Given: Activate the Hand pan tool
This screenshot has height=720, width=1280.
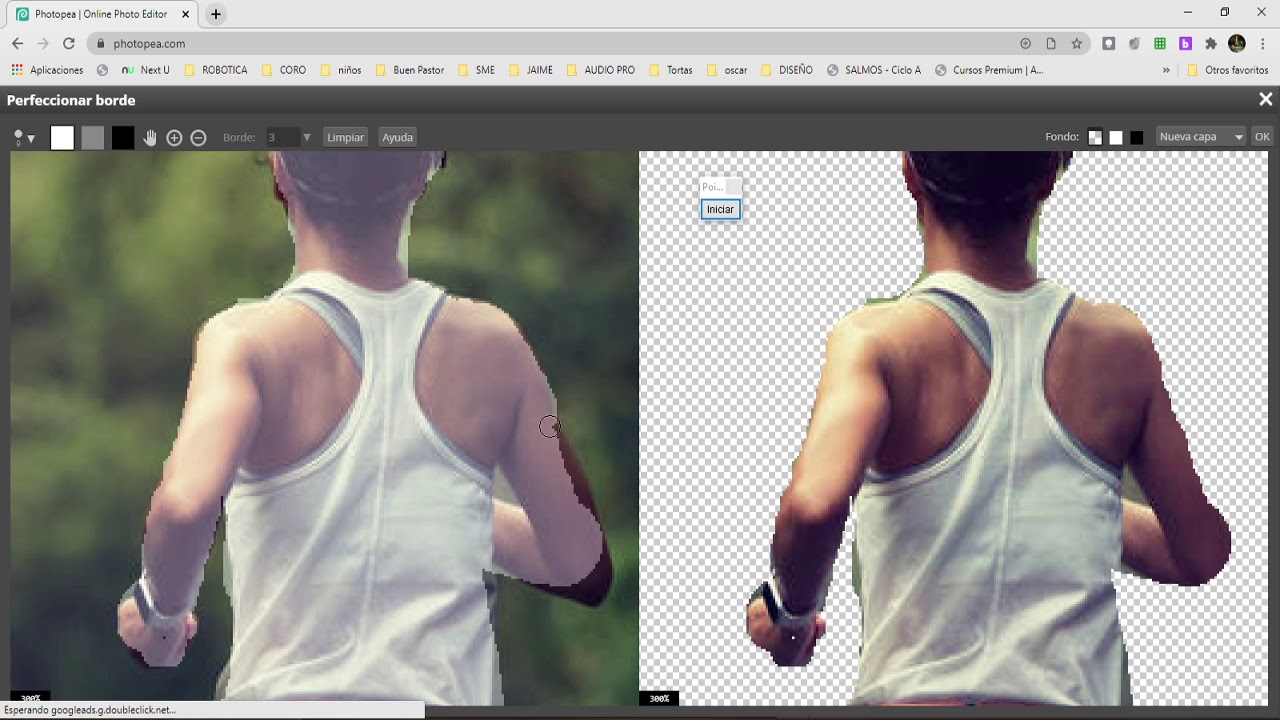Looking at the screenshot, I should point(150,138).
